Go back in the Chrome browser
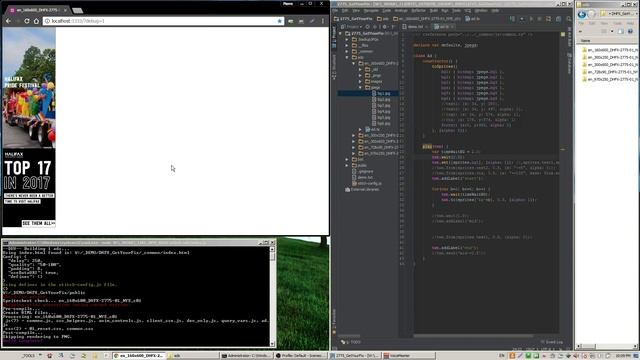The height and width of the screenshot is (360, 640). [9, 21]
